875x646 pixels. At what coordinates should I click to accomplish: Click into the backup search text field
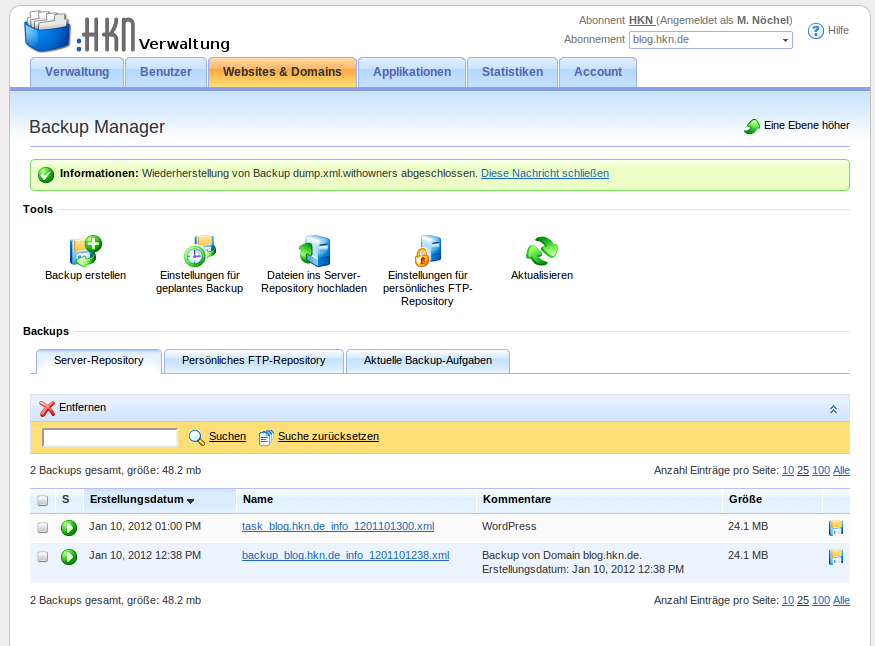[110, 437]
